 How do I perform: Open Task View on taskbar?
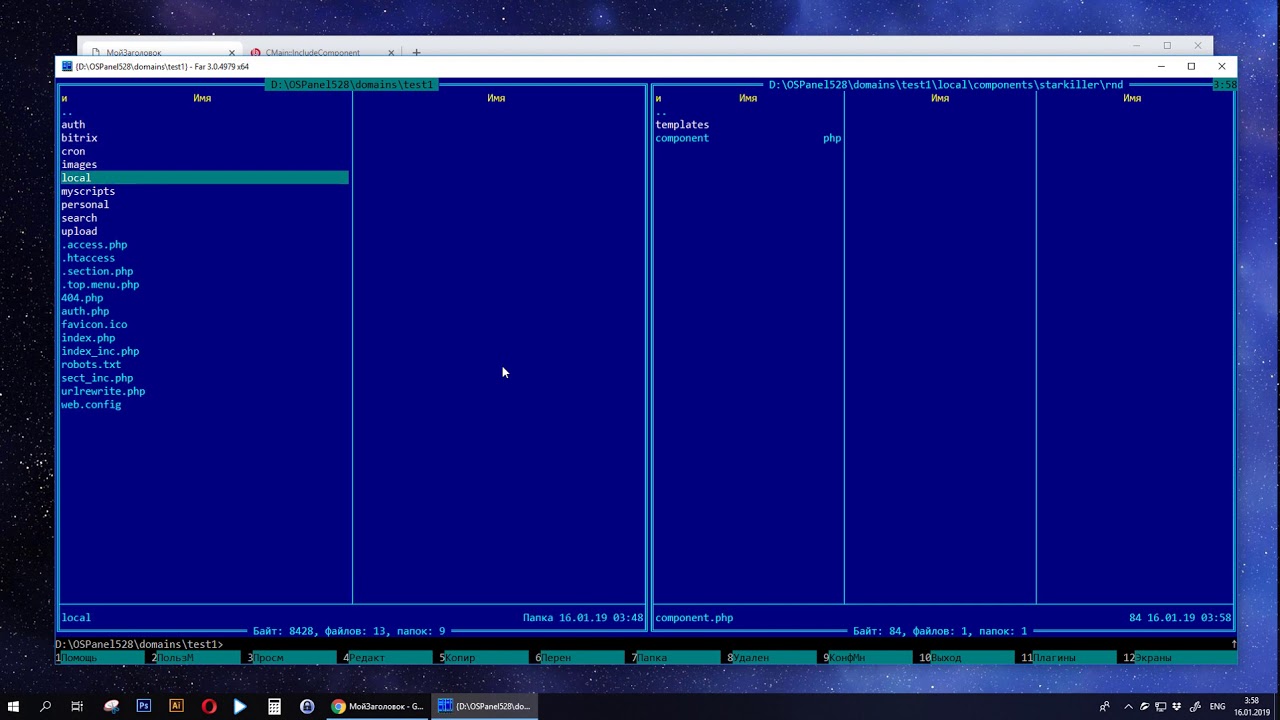tap(77, 706)
